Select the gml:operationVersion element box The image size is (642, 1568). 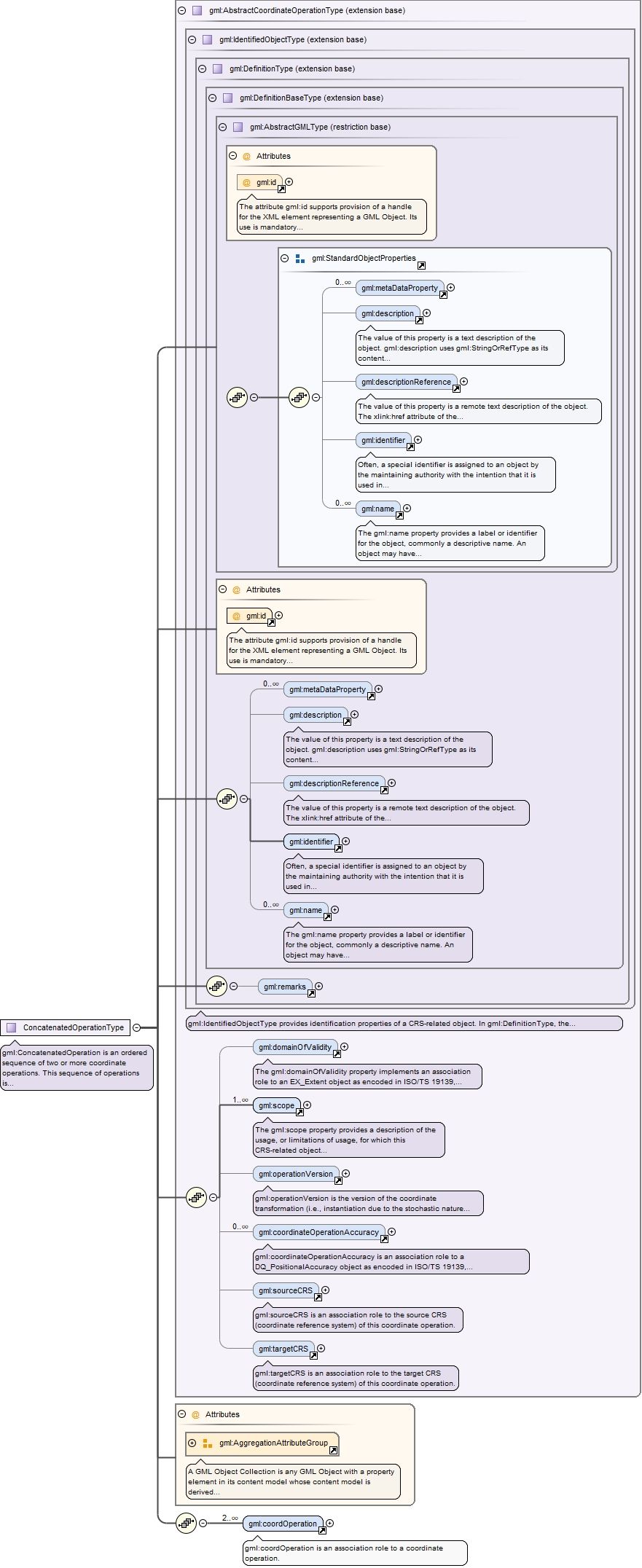(295, 1174)
